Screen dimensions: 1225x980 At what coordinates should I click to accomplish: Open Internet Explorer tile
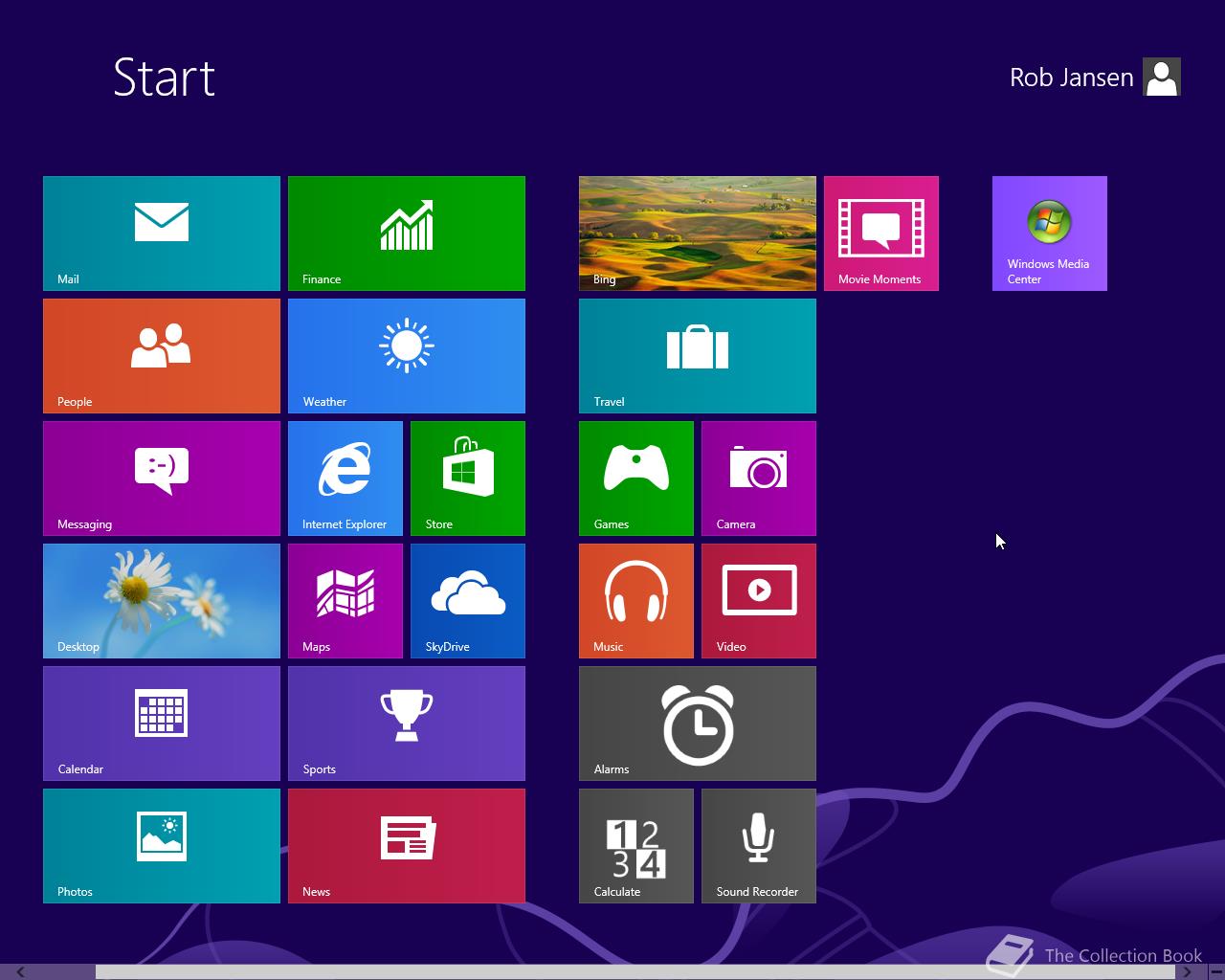tap(345, 479)
